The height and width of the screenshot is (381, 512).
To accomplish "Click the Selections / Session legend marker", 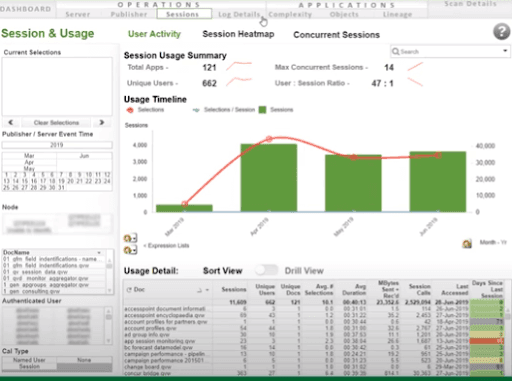I will 196,110.
